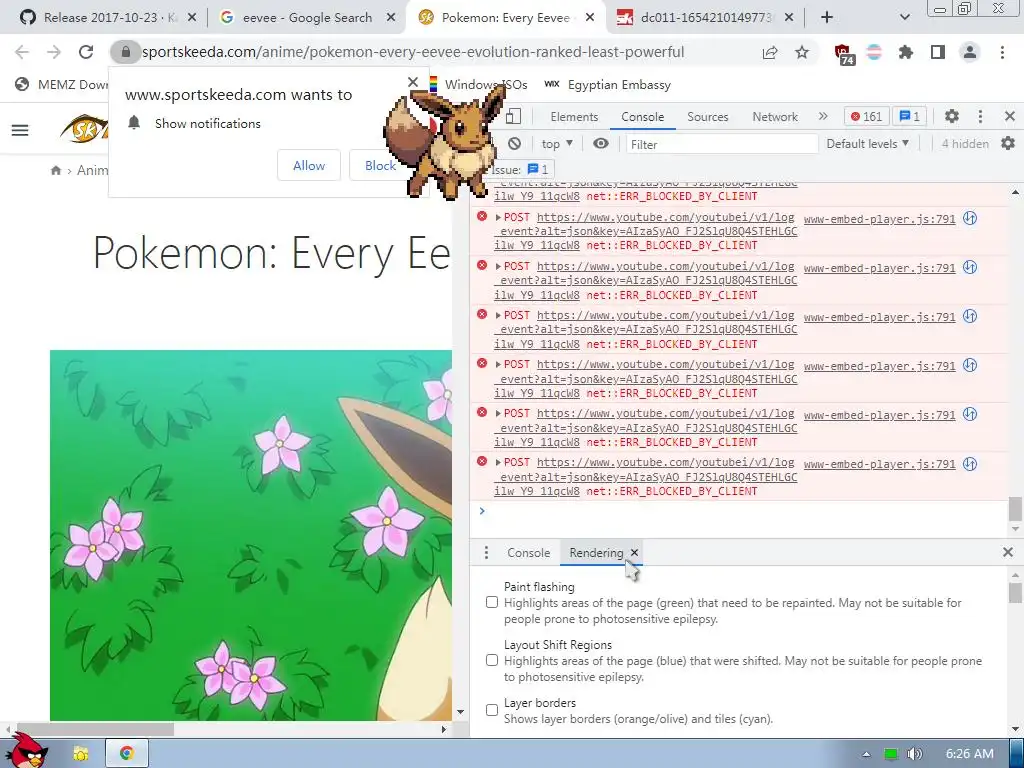
Task: Select the Console tab in DevTools top bar
Action: pyautogui.click(x=643, y=116)
